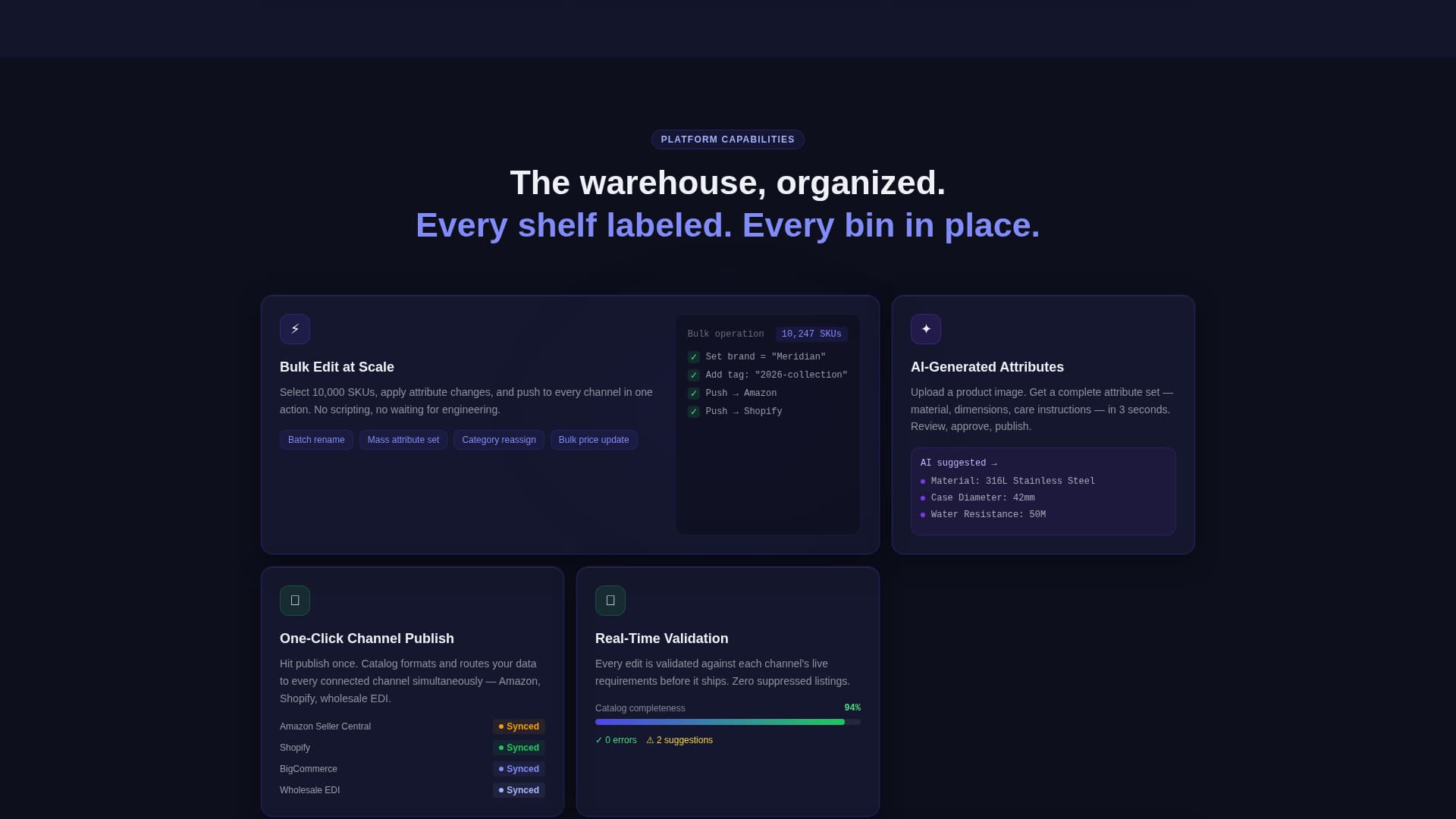Toggle the 'Push → Shopify' checkbox

point(694,412)
